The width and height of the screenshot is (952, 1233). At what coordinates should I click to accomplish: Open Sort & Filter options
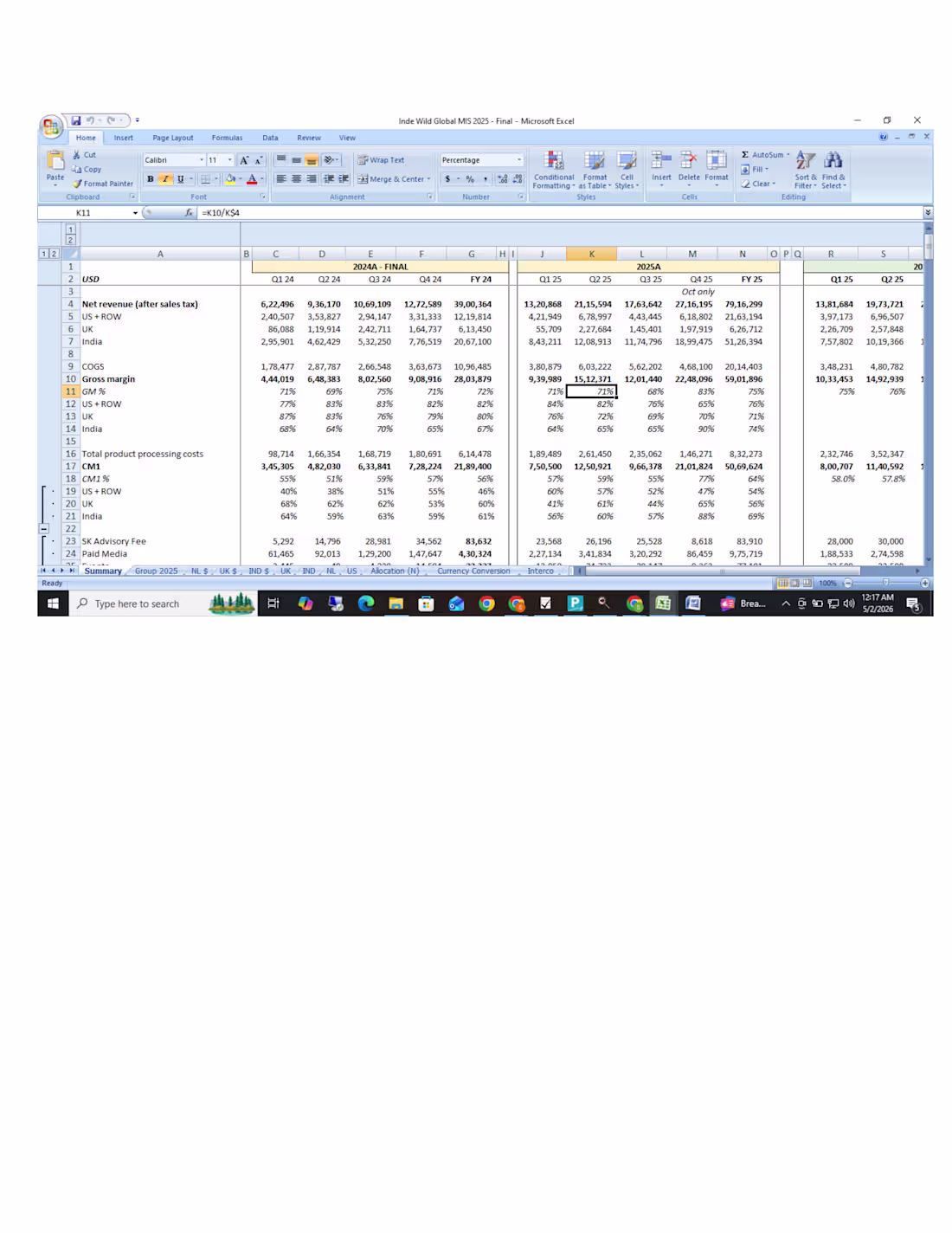[x=806, y=170]
